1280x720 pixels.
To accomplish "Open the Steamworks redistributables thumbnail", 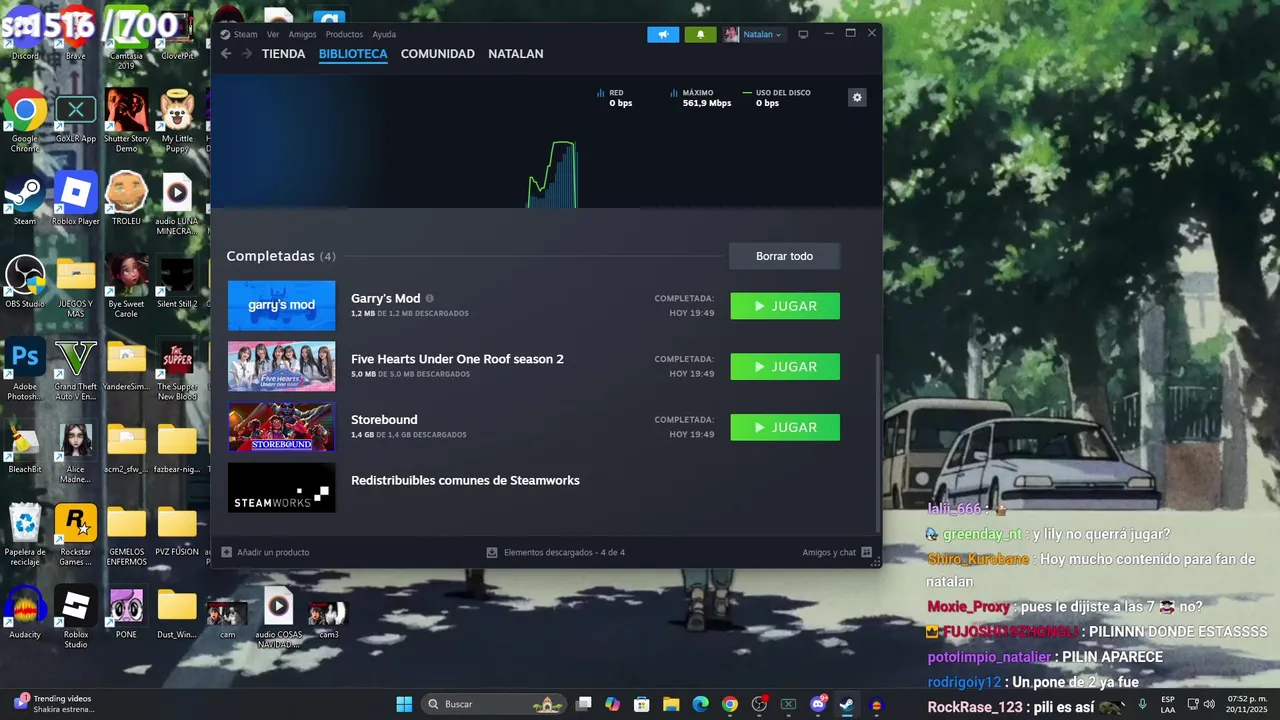I will 281,487.
